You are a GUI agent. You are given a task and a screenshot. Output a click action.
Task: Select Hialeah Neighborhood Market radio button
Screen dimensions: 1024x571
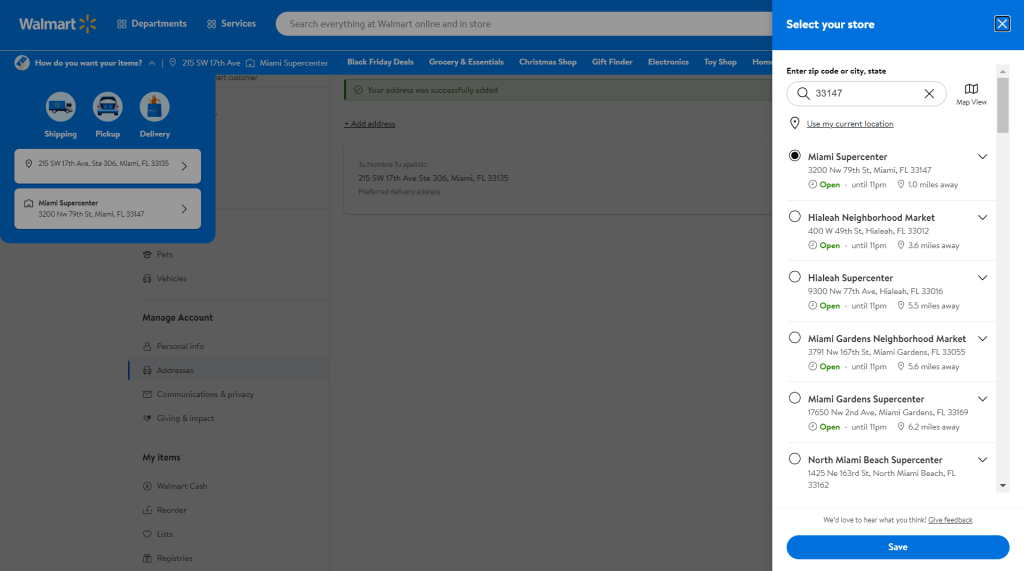(x=795, y=216)
